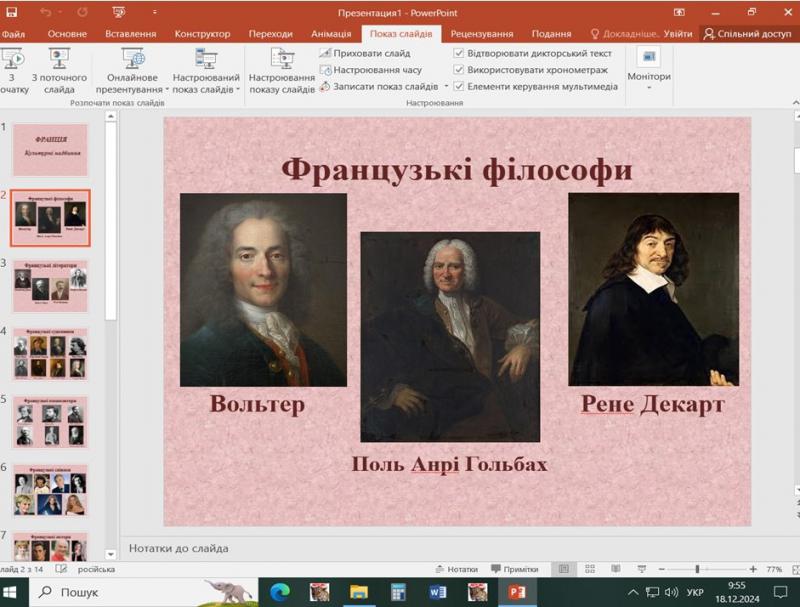Toggle the Примітки comments button

click(x=514, y=569)
